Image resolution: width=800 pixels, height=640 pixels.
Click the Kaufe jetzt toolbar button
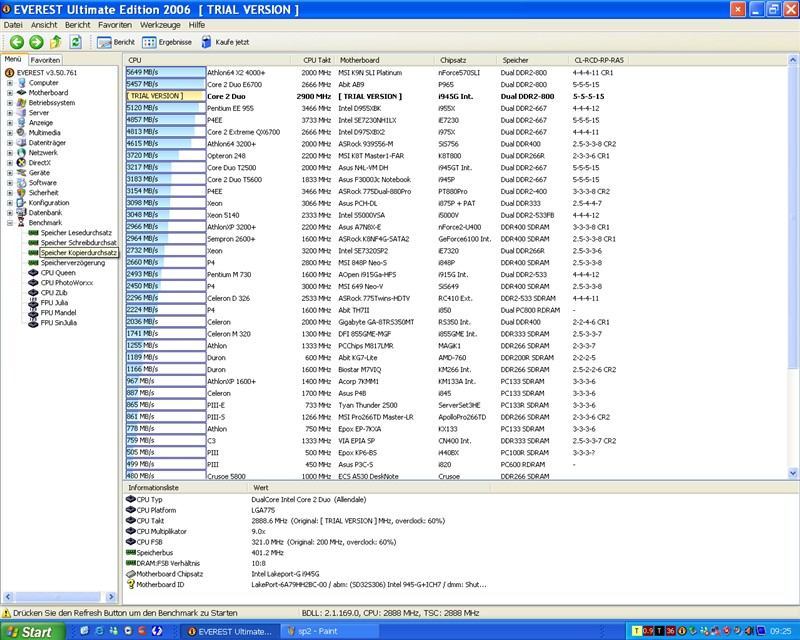(225, 42)
